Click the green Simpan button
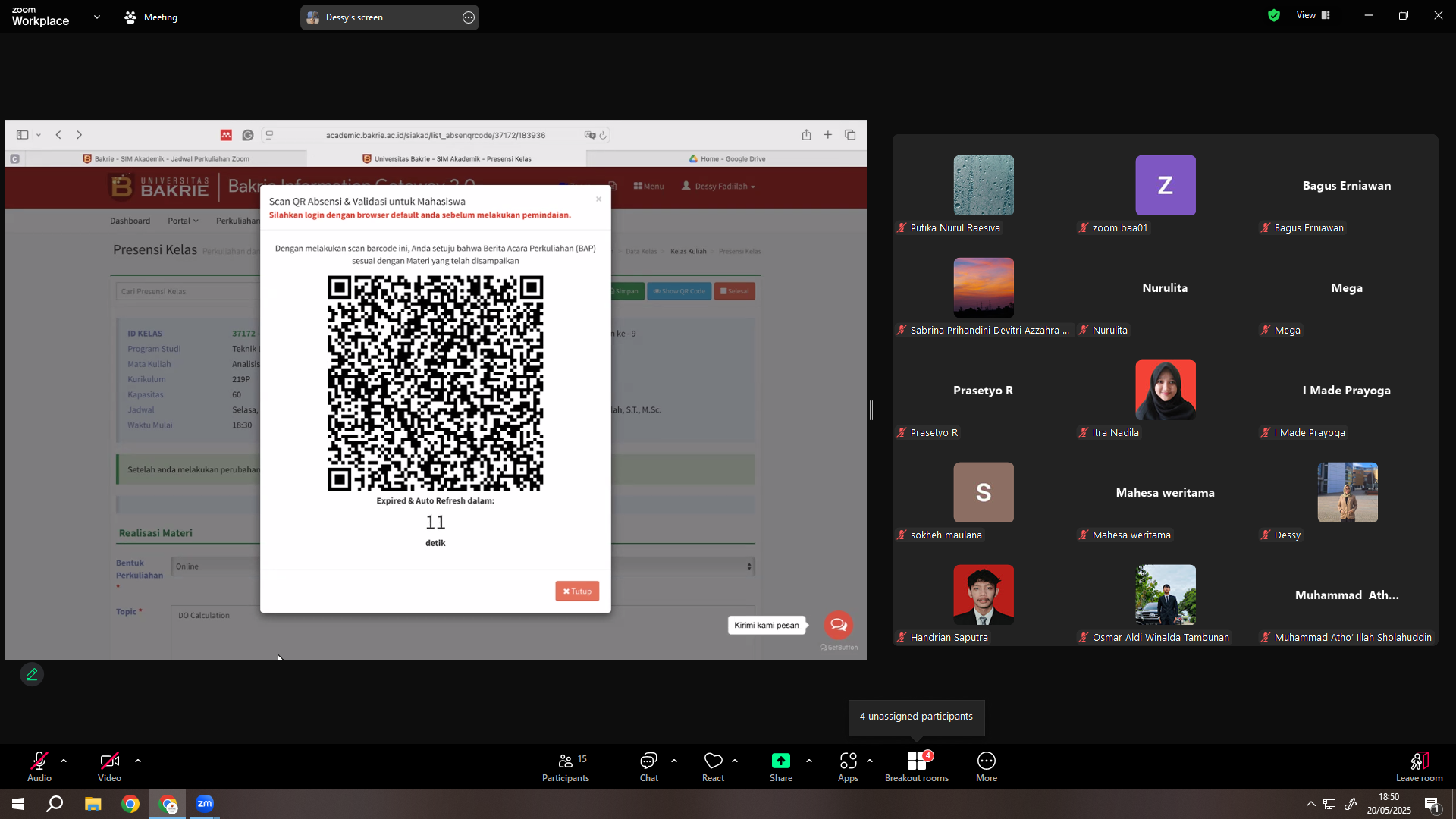 pos(625,291)
